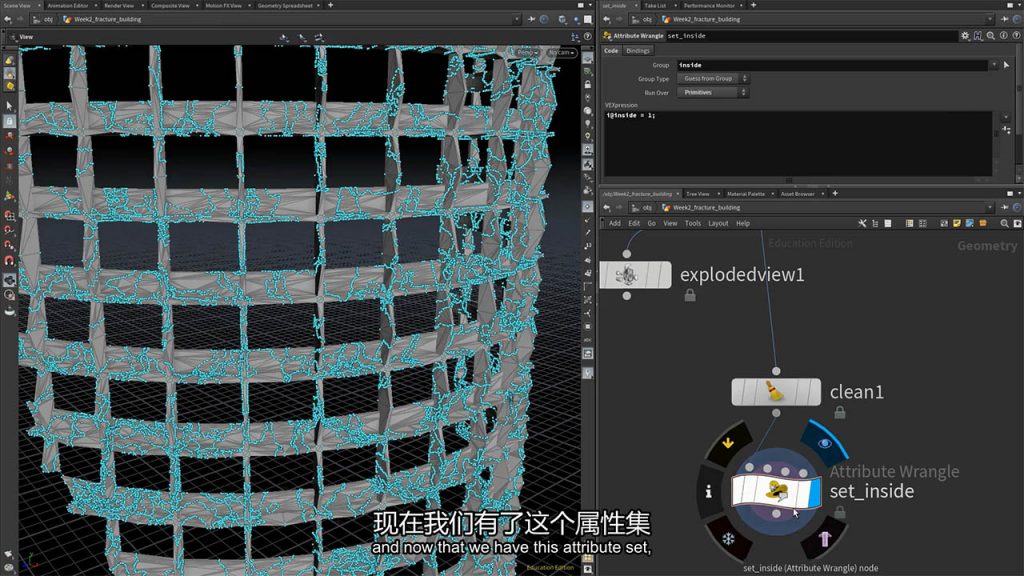Viewport: 1024px width, 576px height.
Task: Click the group selection arrow beside the Group field
Action: click(1006, 65)
